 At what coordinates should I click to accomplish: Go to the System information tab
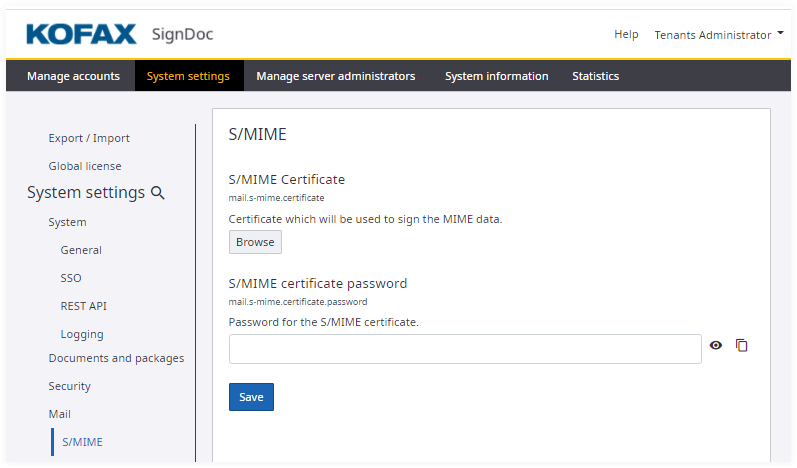tap(496, 76)
